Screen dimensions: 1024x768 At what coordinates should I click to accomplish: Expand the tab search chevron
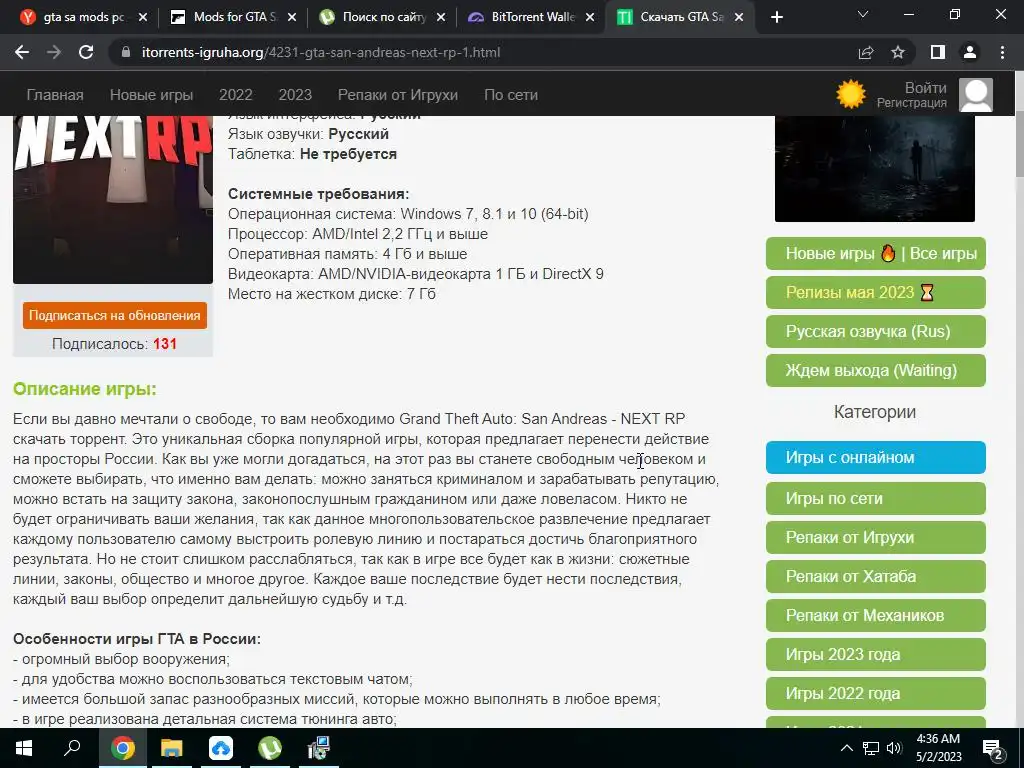(863, 14)
